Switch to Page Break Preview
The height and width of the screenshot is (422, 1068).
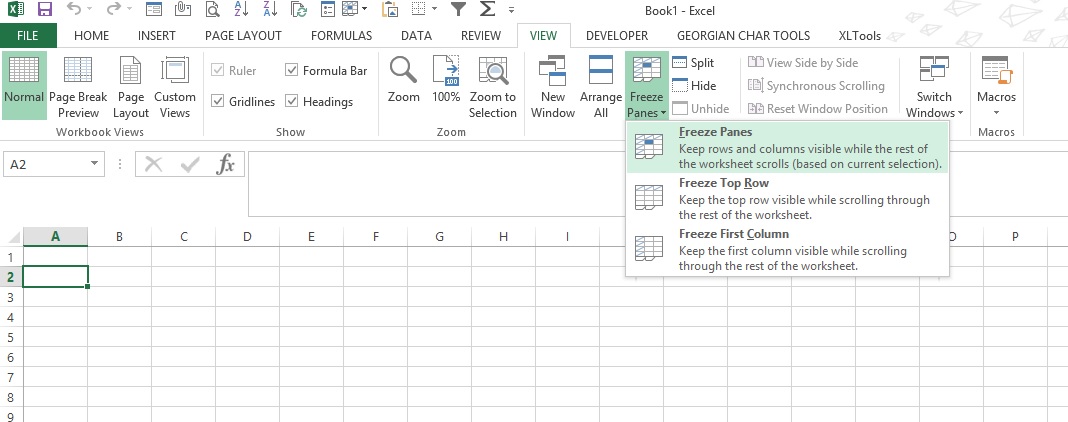(78, 85)
